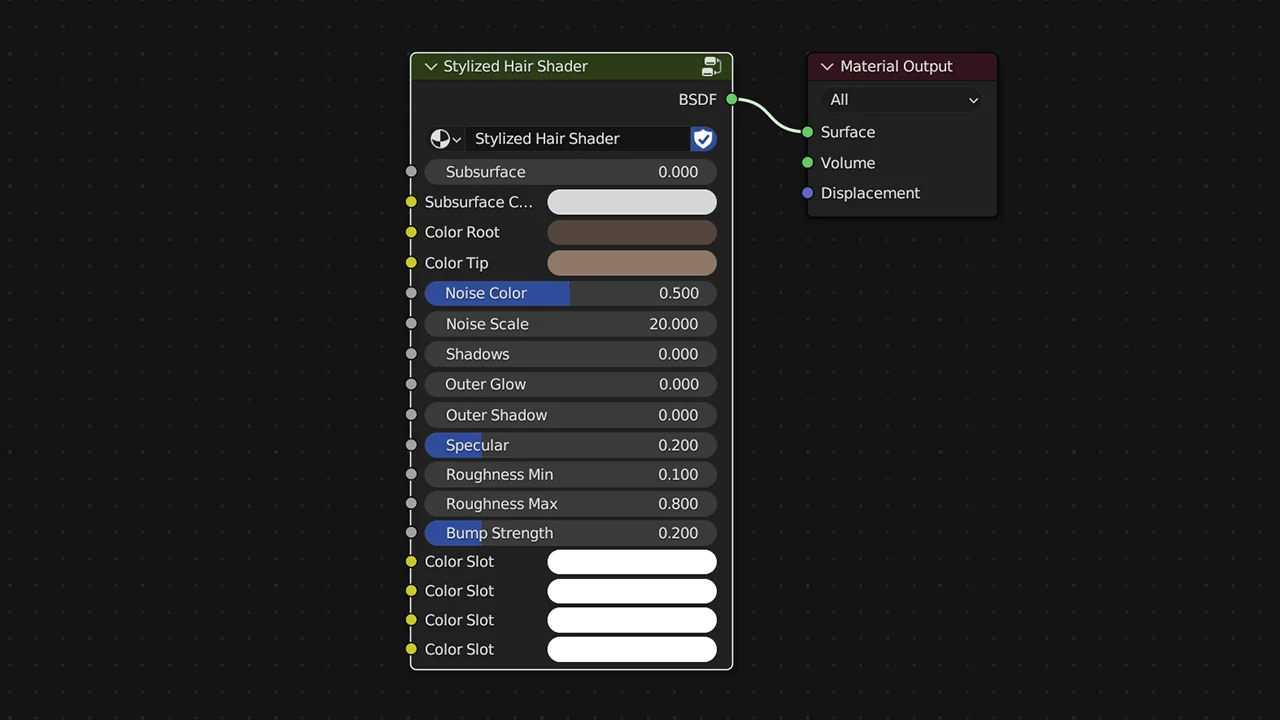This screenshot has height=720, width=1280.
Task: Click the first Color Slot swatch
Action: [631, 561]
